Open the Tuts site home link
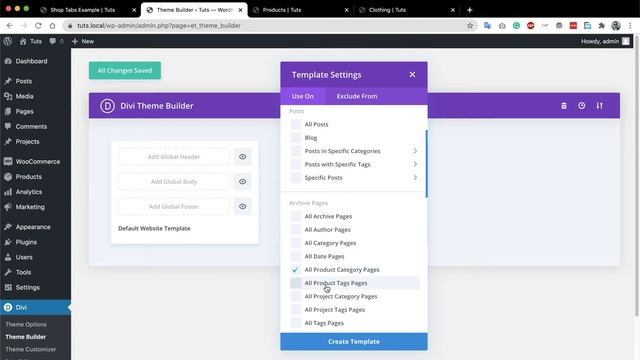The height and width of the screenshot is (360, 640). point(31,41)
